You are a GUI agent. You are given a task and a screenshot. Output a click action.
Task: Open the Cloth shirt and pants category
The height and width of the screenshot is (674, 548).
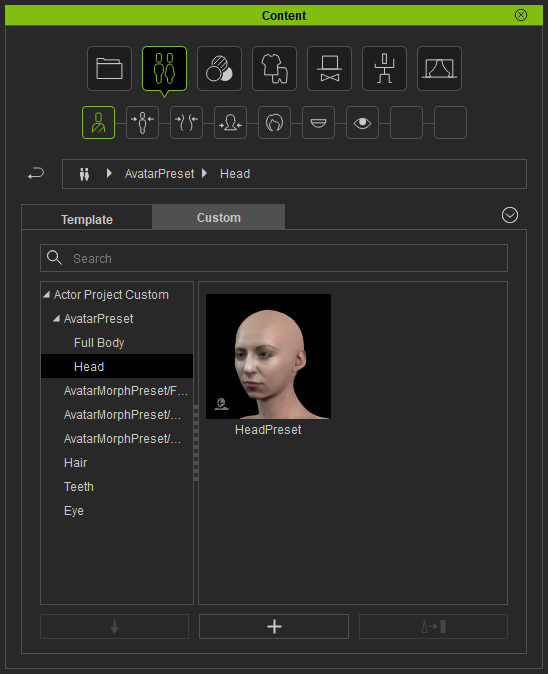coord(274,68)
